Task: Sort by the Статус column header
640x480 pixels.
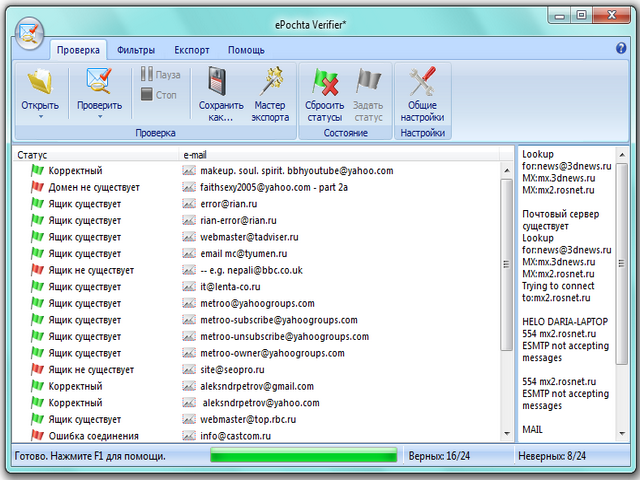Action: click(96, 155)
